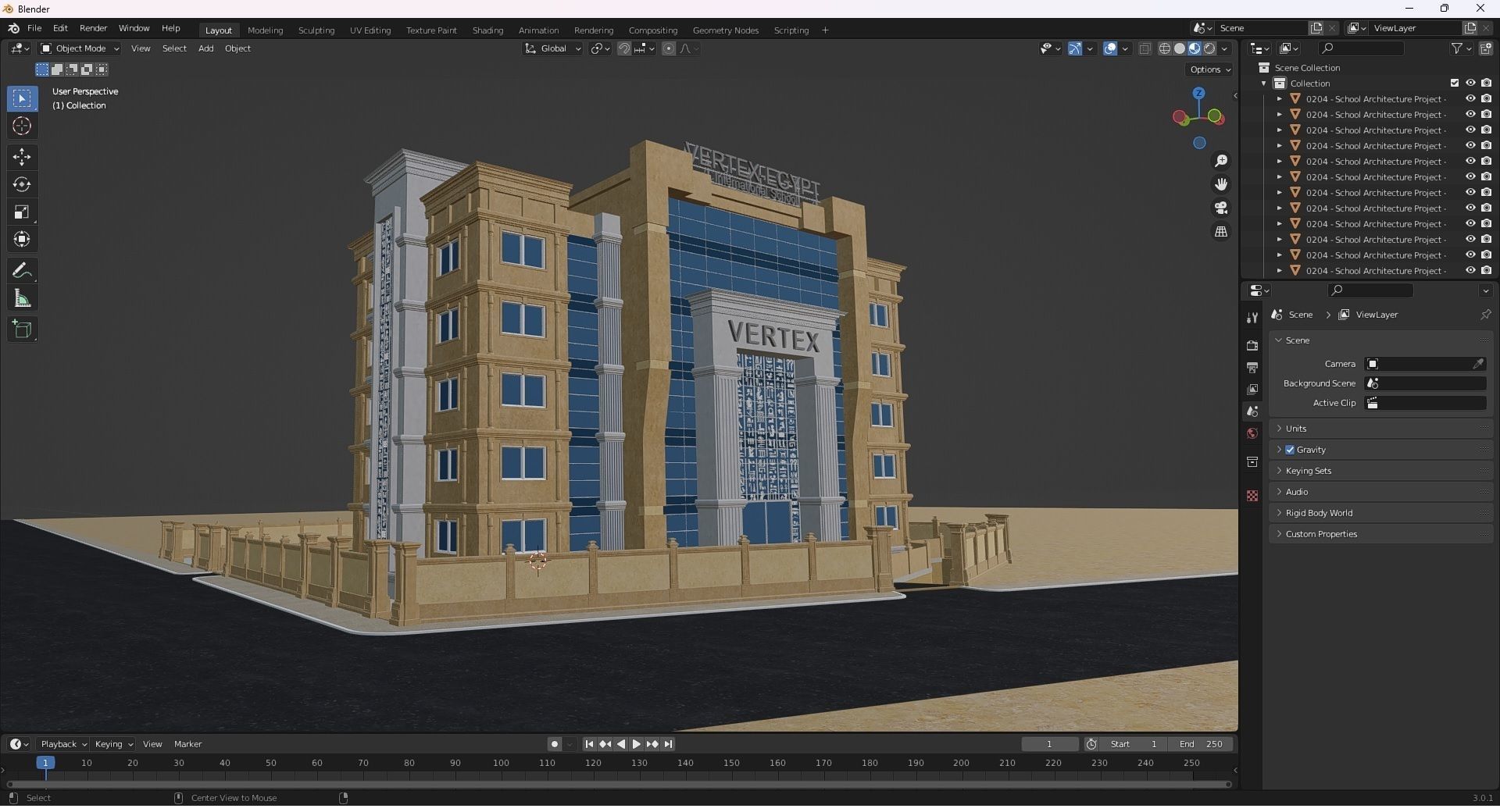Toggle show overlays button
Viewport: 1500px width, 812px height.
tap(1110, 48)
